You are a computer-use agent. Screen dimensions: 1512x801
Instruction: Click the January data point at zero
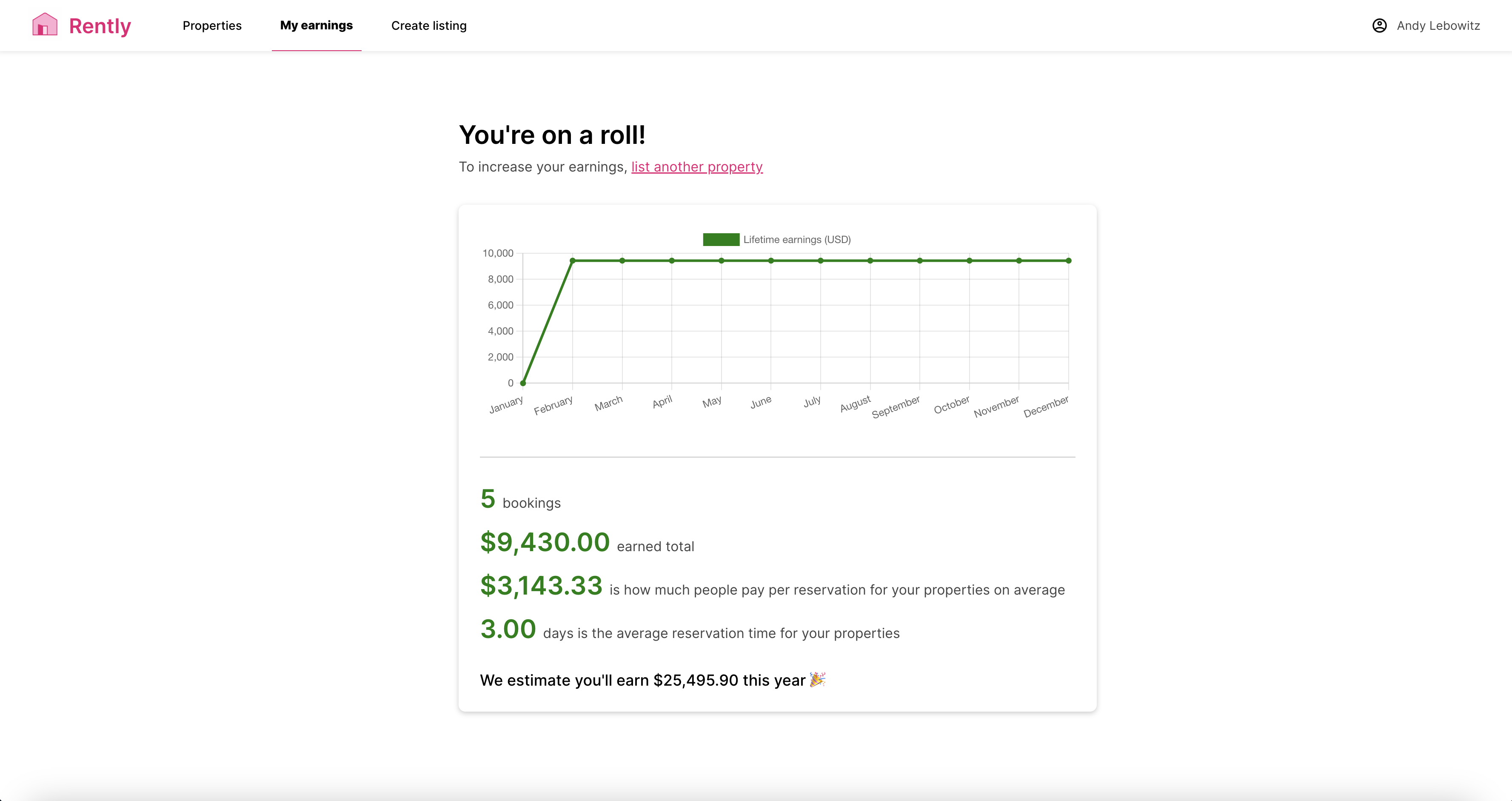pos(523,383)
